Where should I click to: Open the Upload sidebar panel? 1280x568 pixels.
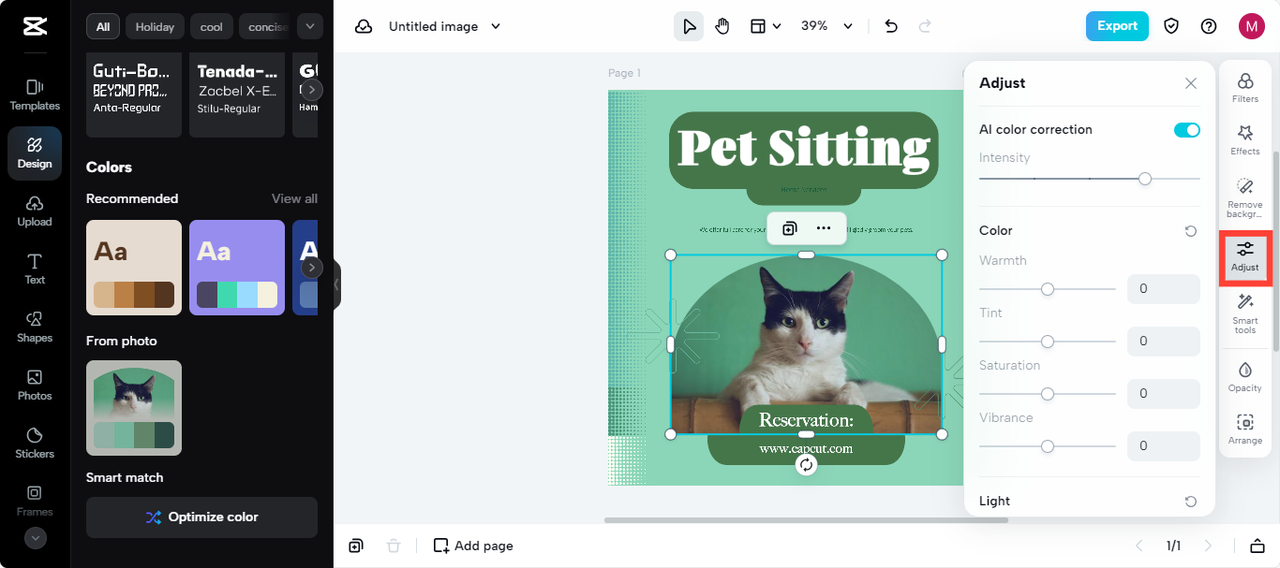35,211
